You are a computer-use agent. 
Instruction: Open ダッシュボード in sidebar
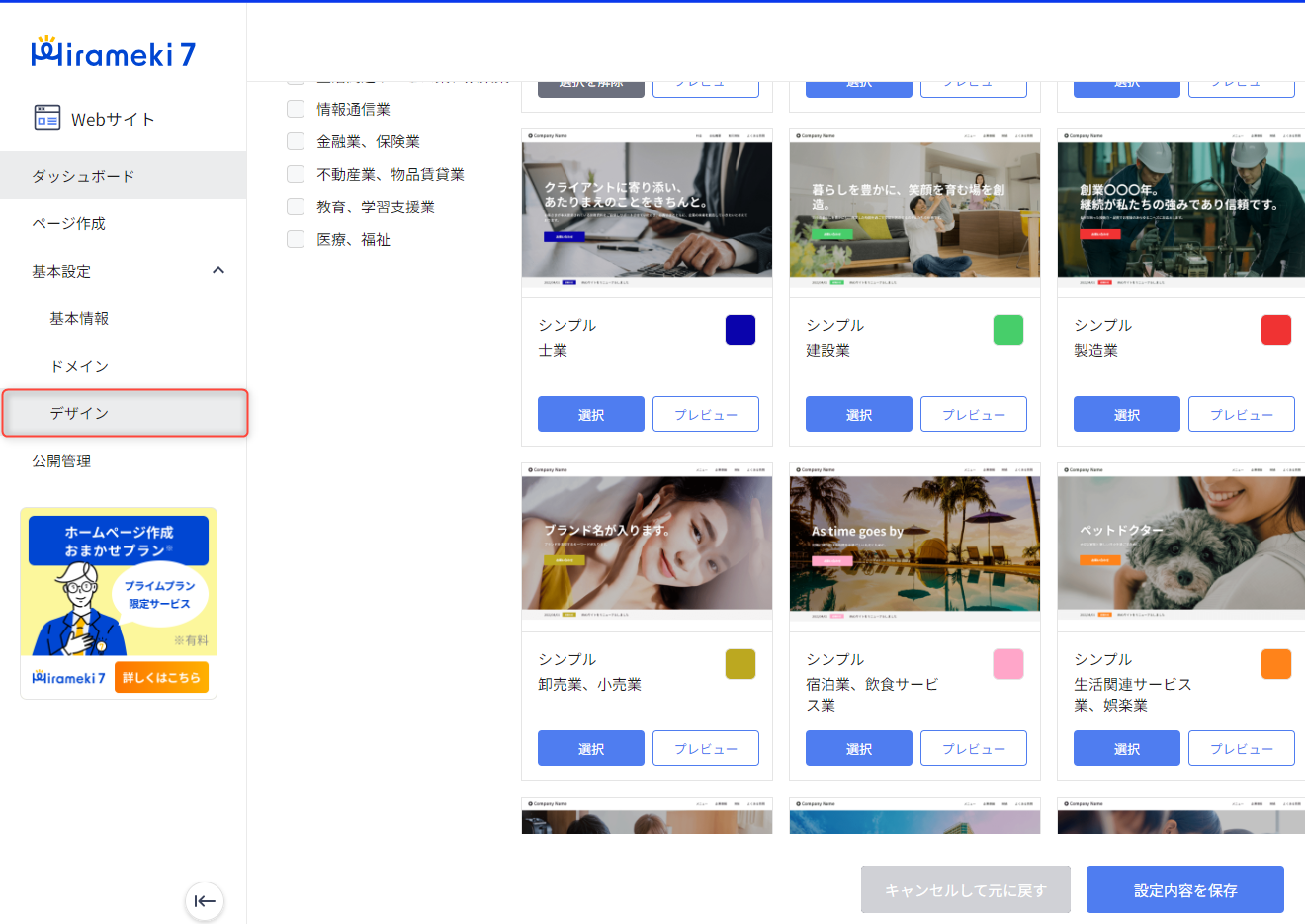coord(123,175)
